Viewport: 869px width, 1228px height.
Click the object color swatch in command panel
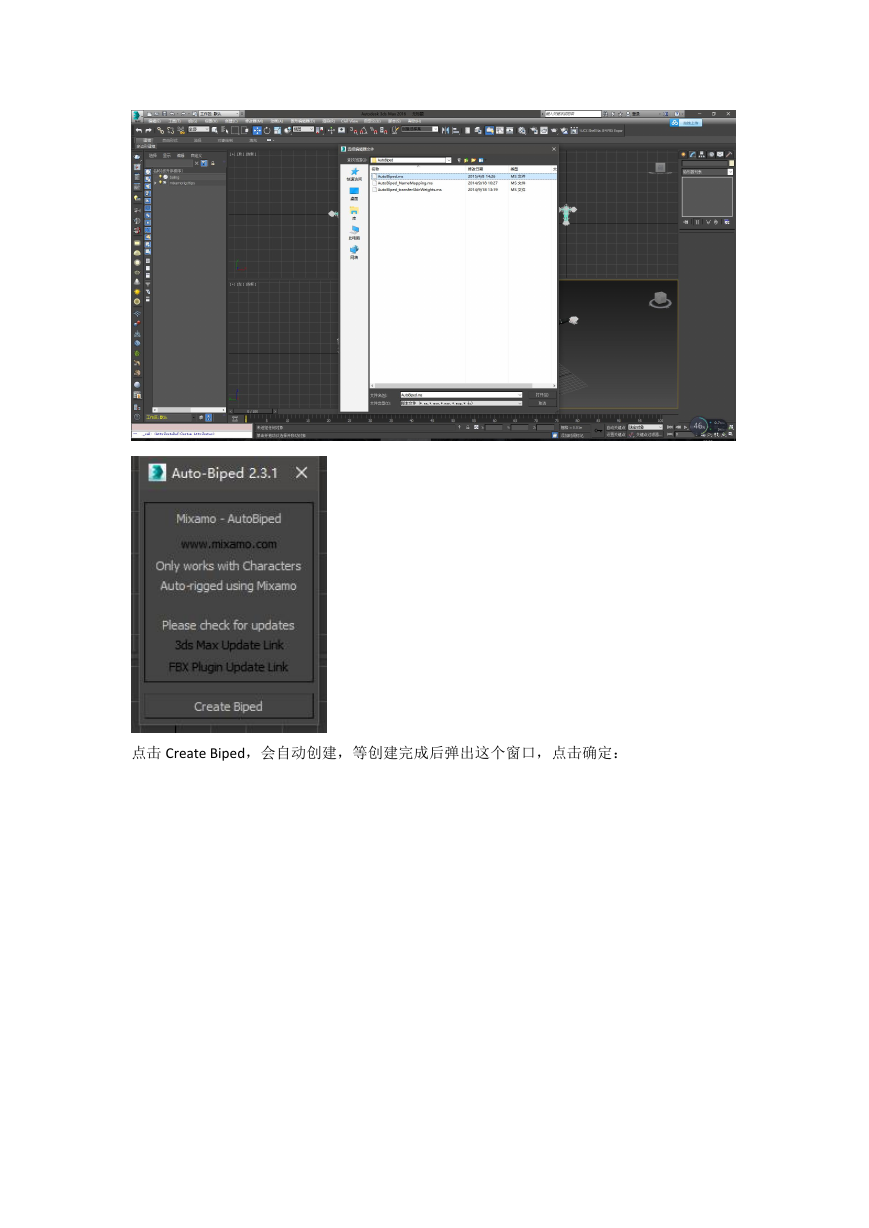(731, 163)
